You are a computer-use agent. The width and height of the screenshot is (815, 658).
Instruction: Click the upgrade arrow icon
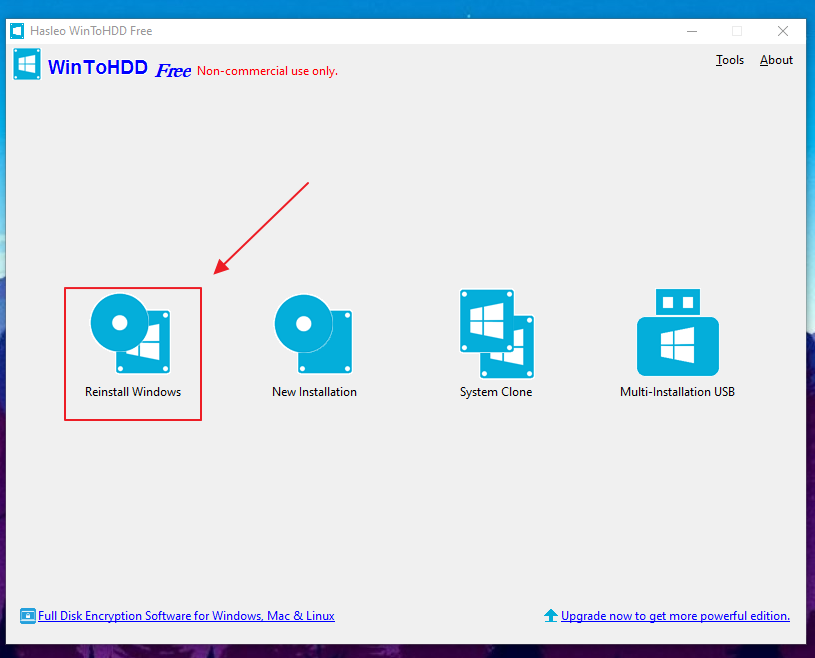(x=550, y=616)
